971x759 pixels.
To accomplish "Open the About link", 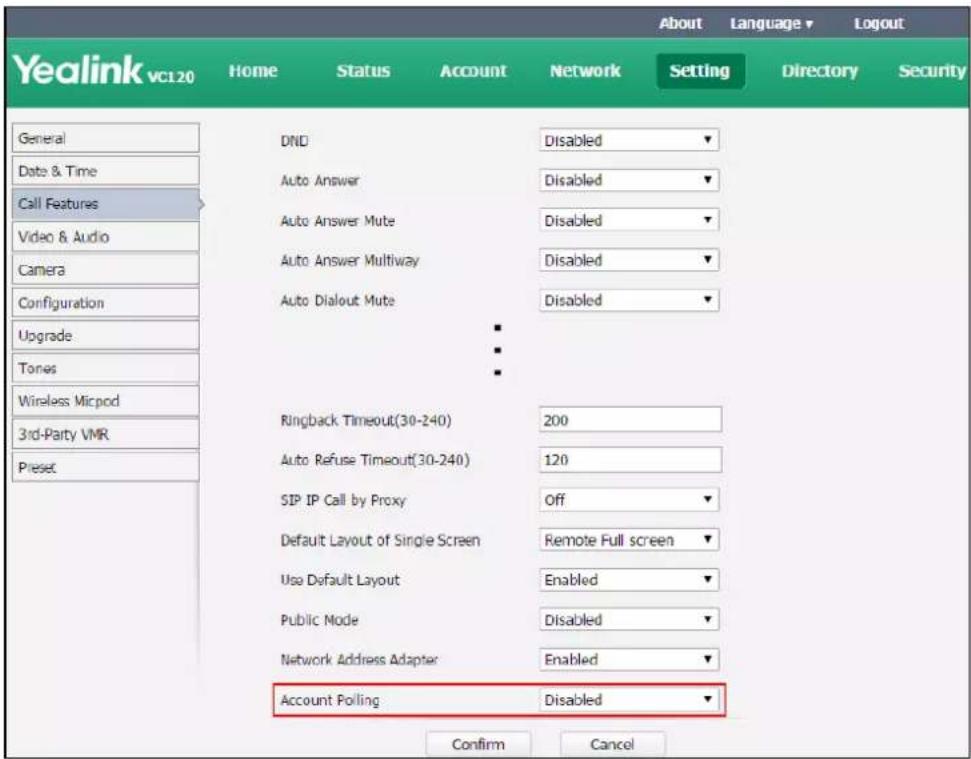I will pyautogui.click(x=680, y=24).
